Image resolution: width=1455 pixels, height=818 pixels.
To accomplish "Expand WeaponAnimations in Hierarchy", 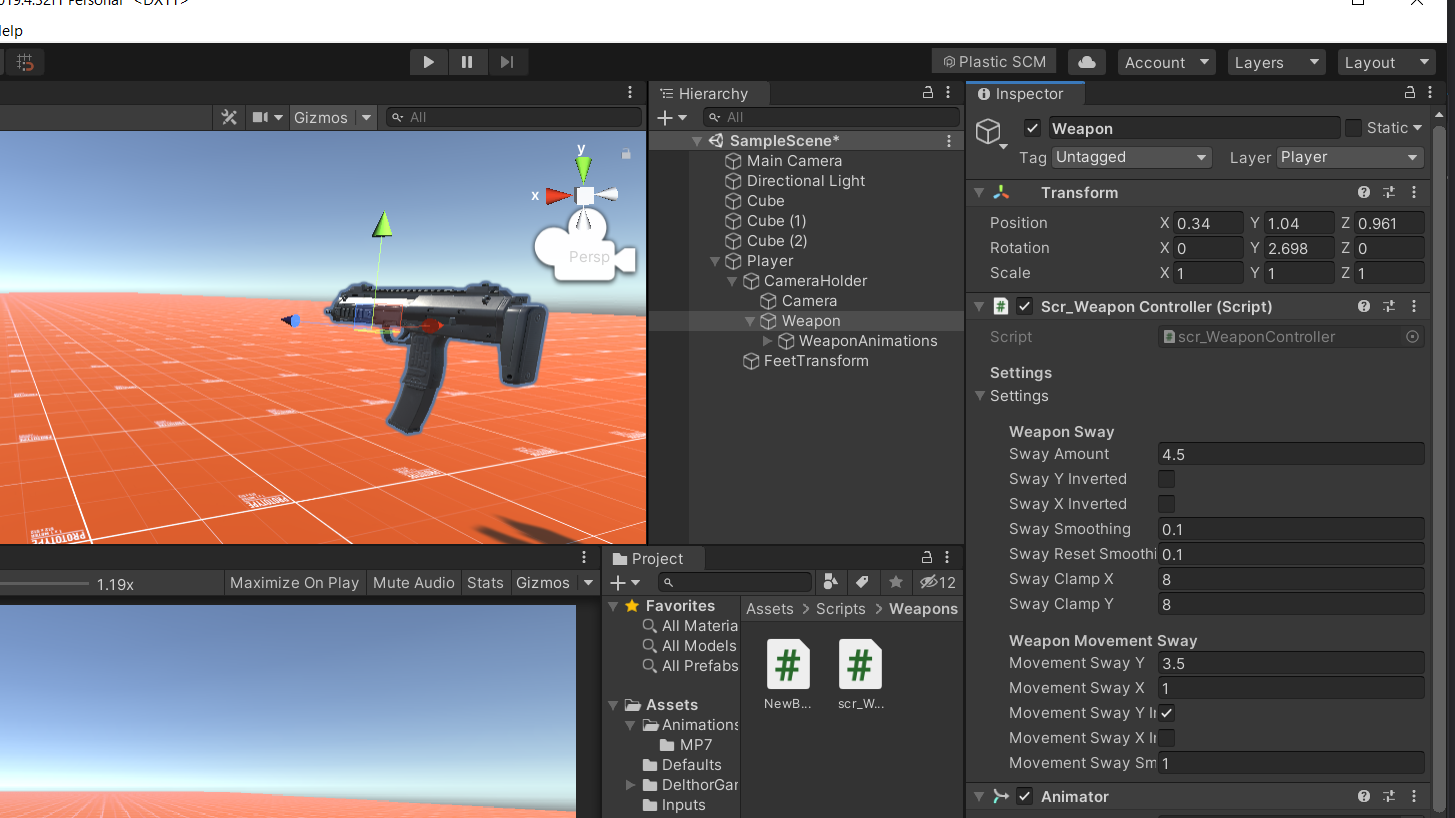I will [768, 341].
